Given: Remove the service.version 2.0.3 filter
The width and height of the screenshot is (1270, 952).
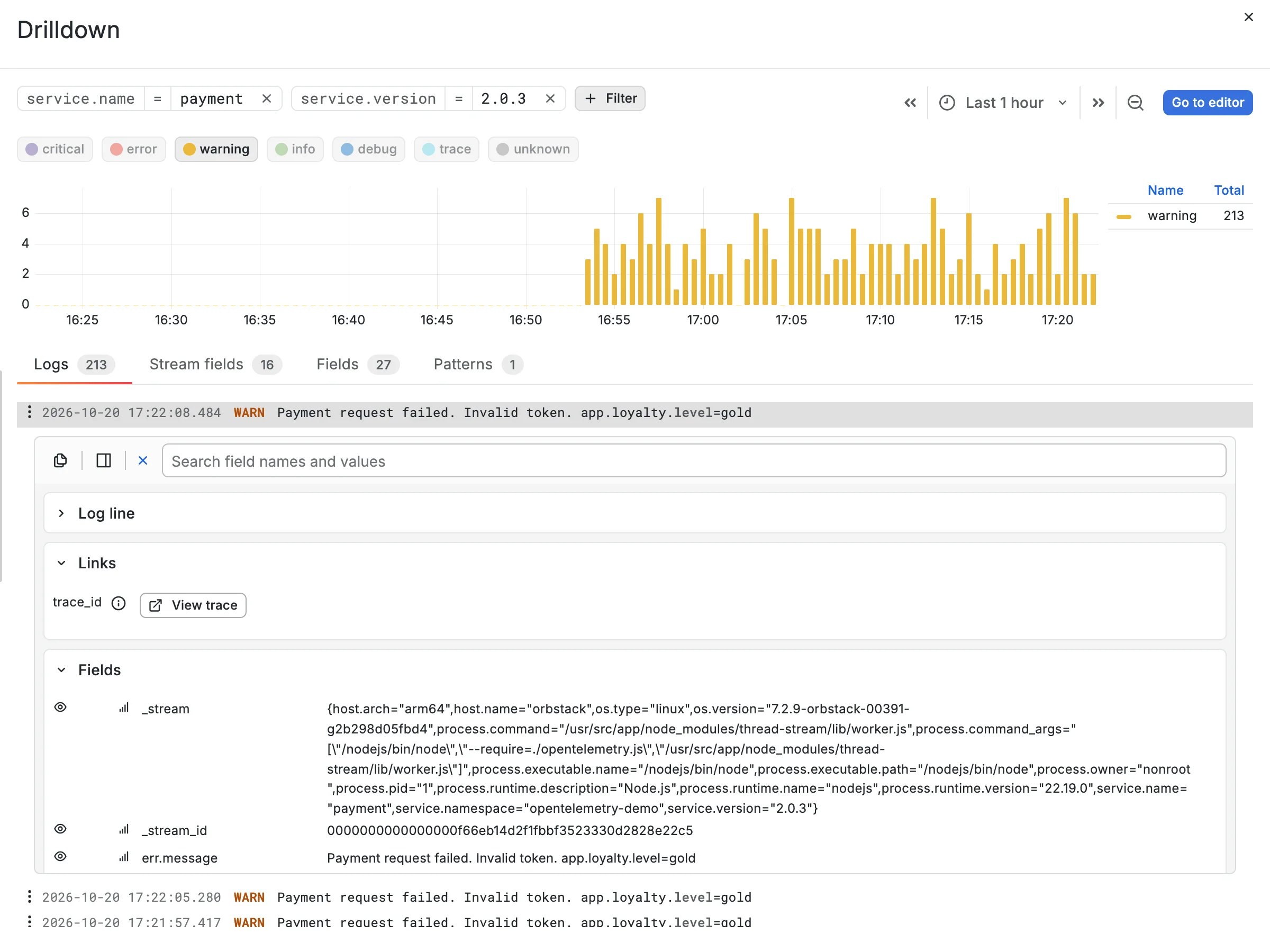Looking at the screenshot, I should 550,99.
